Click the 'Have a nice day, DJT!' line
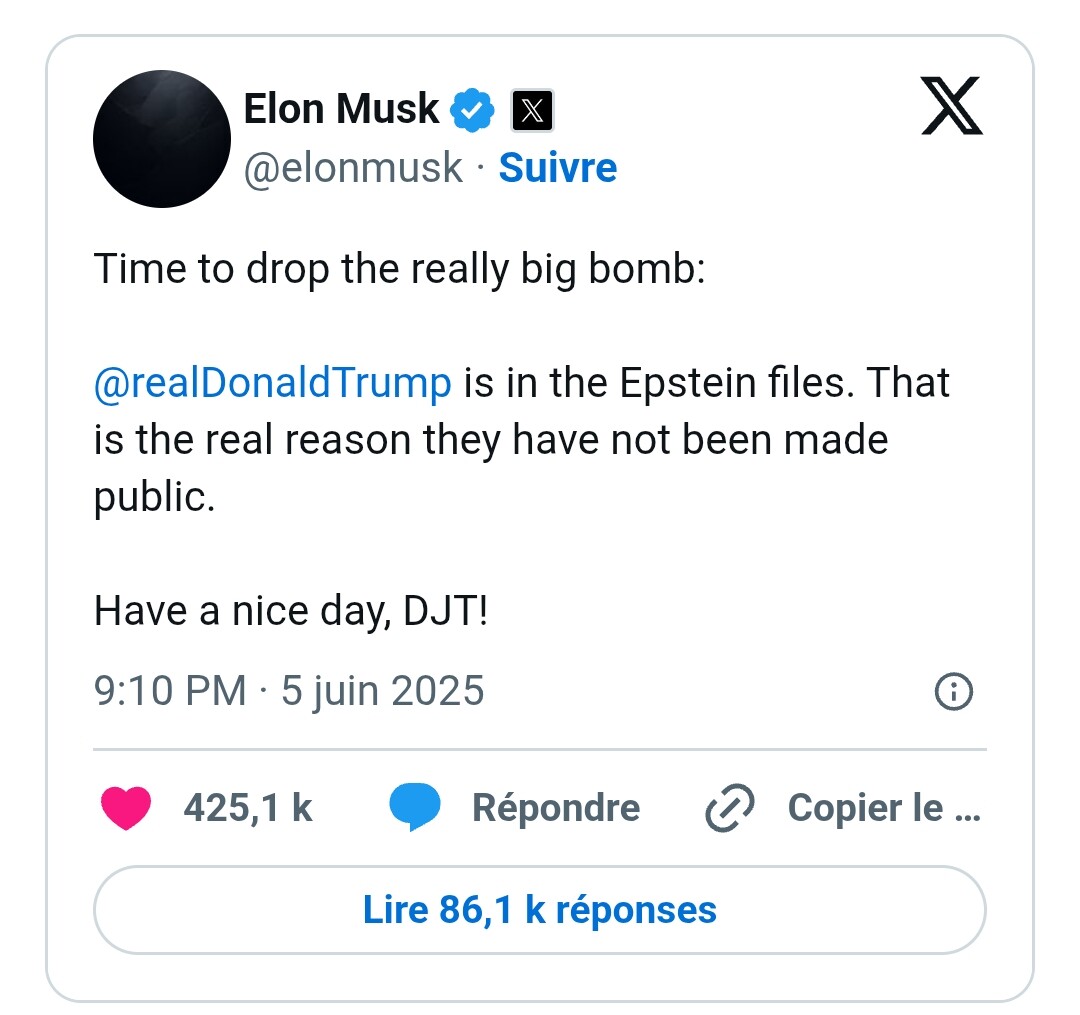 pos(291,611)
